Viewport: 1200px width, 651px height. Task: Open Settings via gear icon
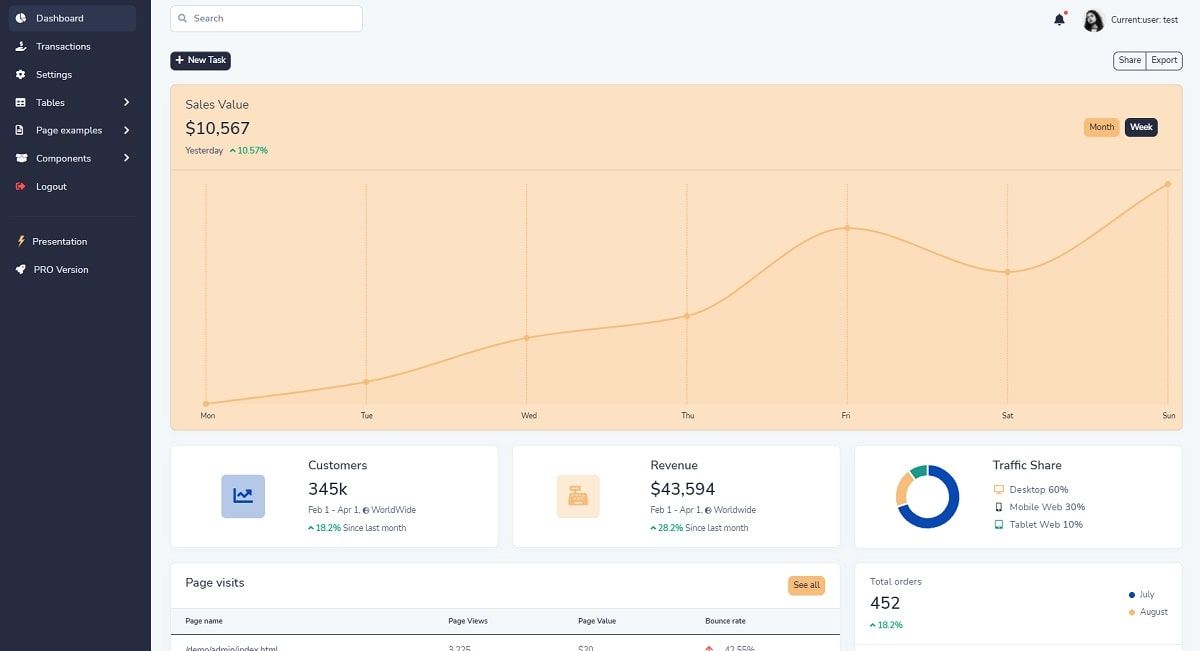[x=21, y=74]
